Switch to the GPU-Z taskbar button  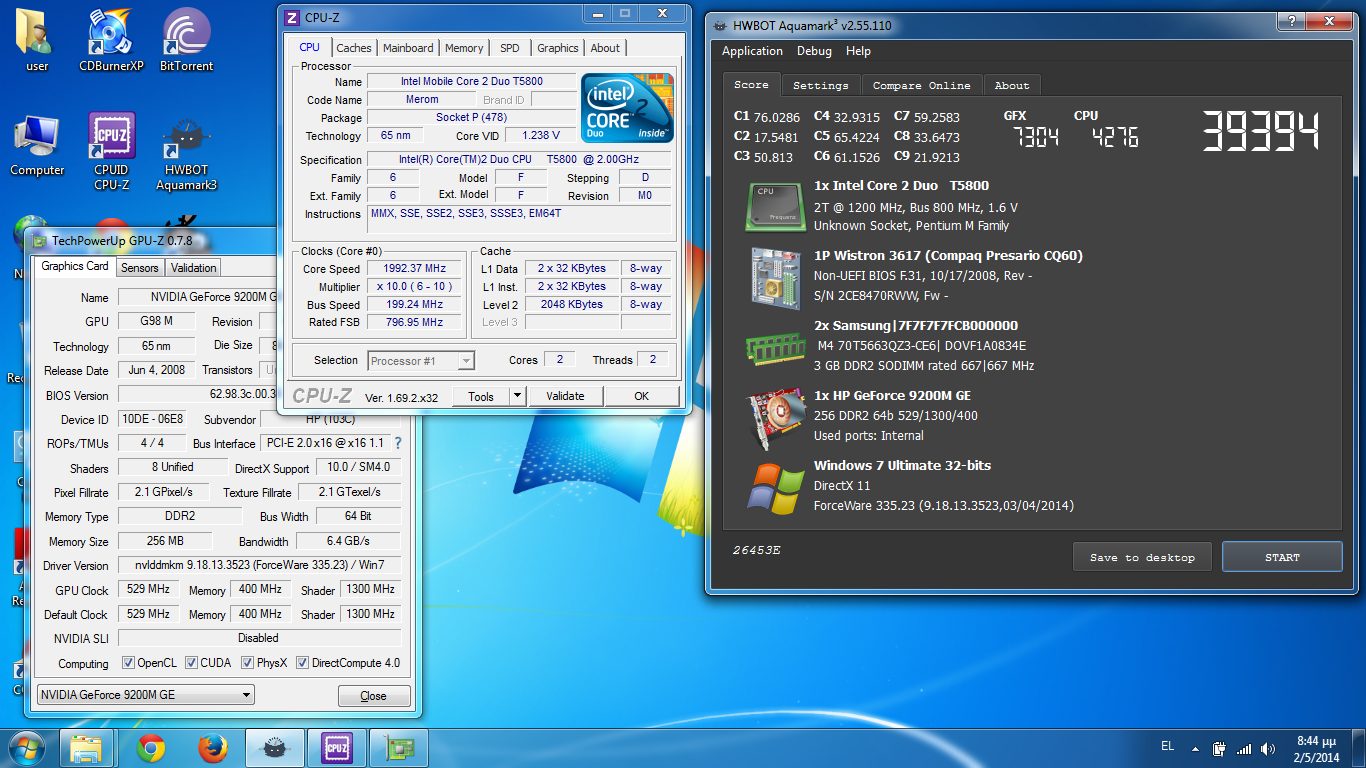(x=398, y=747)
